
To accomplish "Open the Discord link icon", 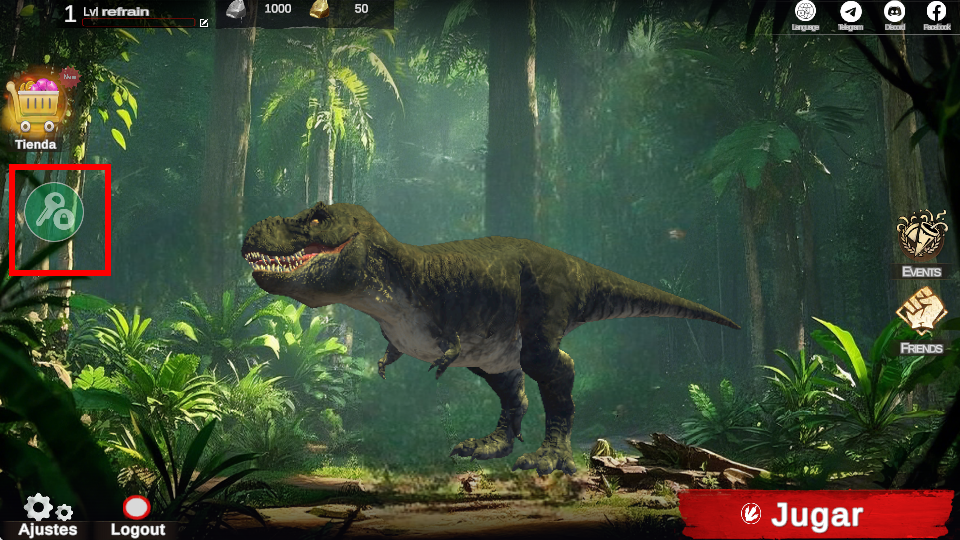I will (894, 11).
